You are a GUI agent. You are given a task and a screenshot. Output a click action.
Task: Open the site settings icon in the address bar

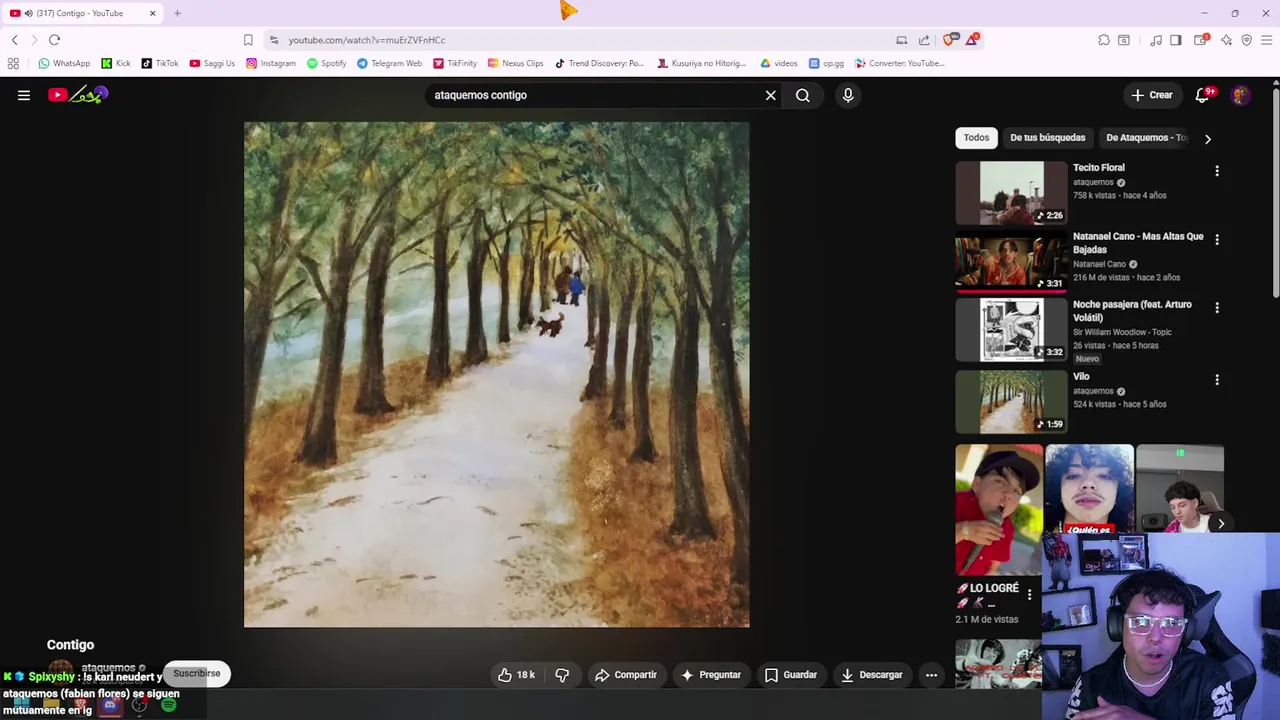[x=274, y=40]
